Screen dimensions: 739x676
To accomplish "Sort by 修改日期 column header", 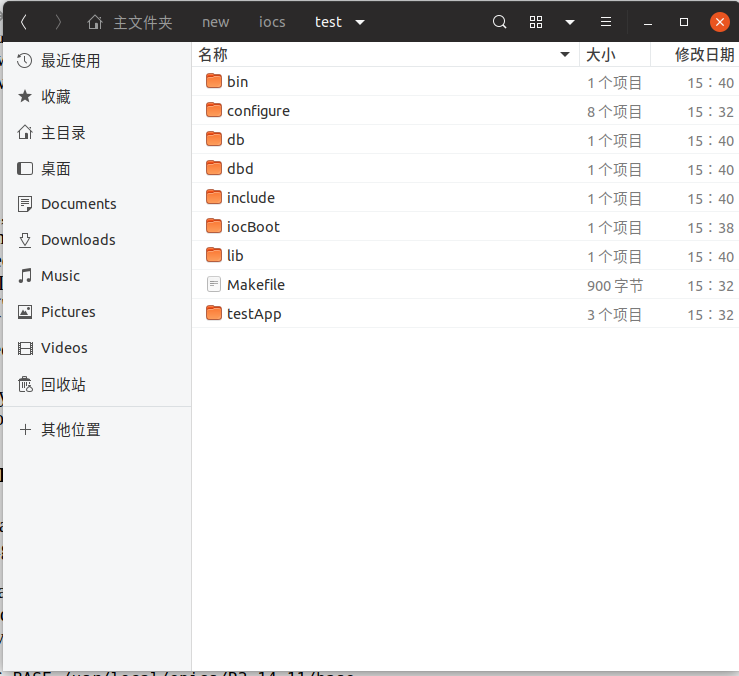I will [704, 54].
